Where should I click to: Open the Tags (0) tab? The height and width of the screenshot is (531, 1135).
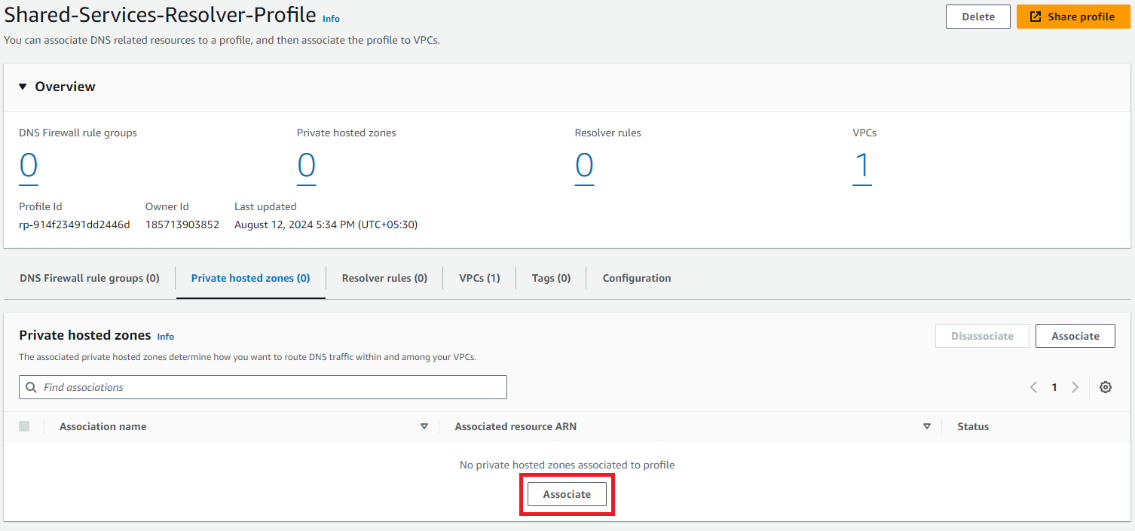(551, 278)
